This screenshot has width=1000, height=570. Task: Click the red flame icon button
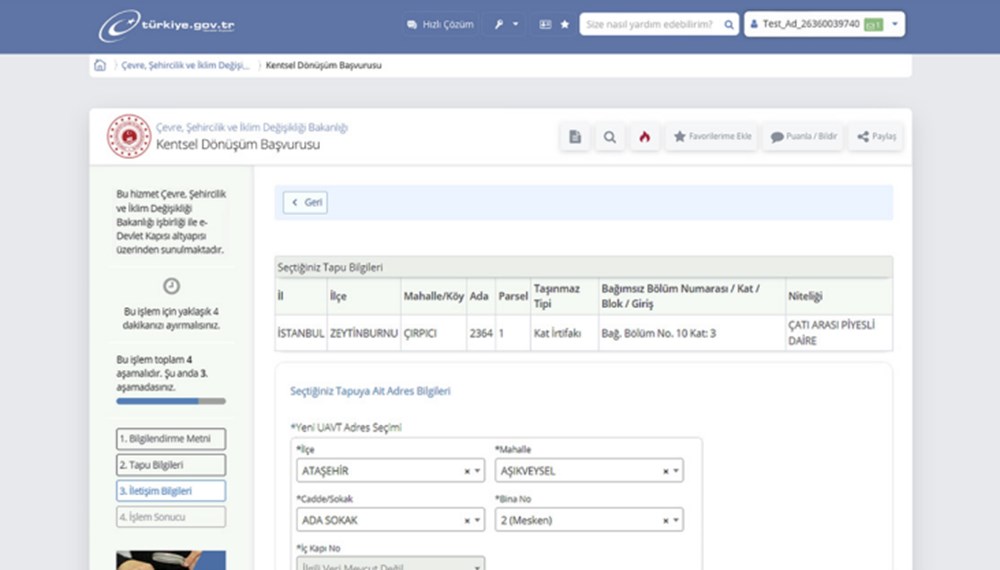644,137
